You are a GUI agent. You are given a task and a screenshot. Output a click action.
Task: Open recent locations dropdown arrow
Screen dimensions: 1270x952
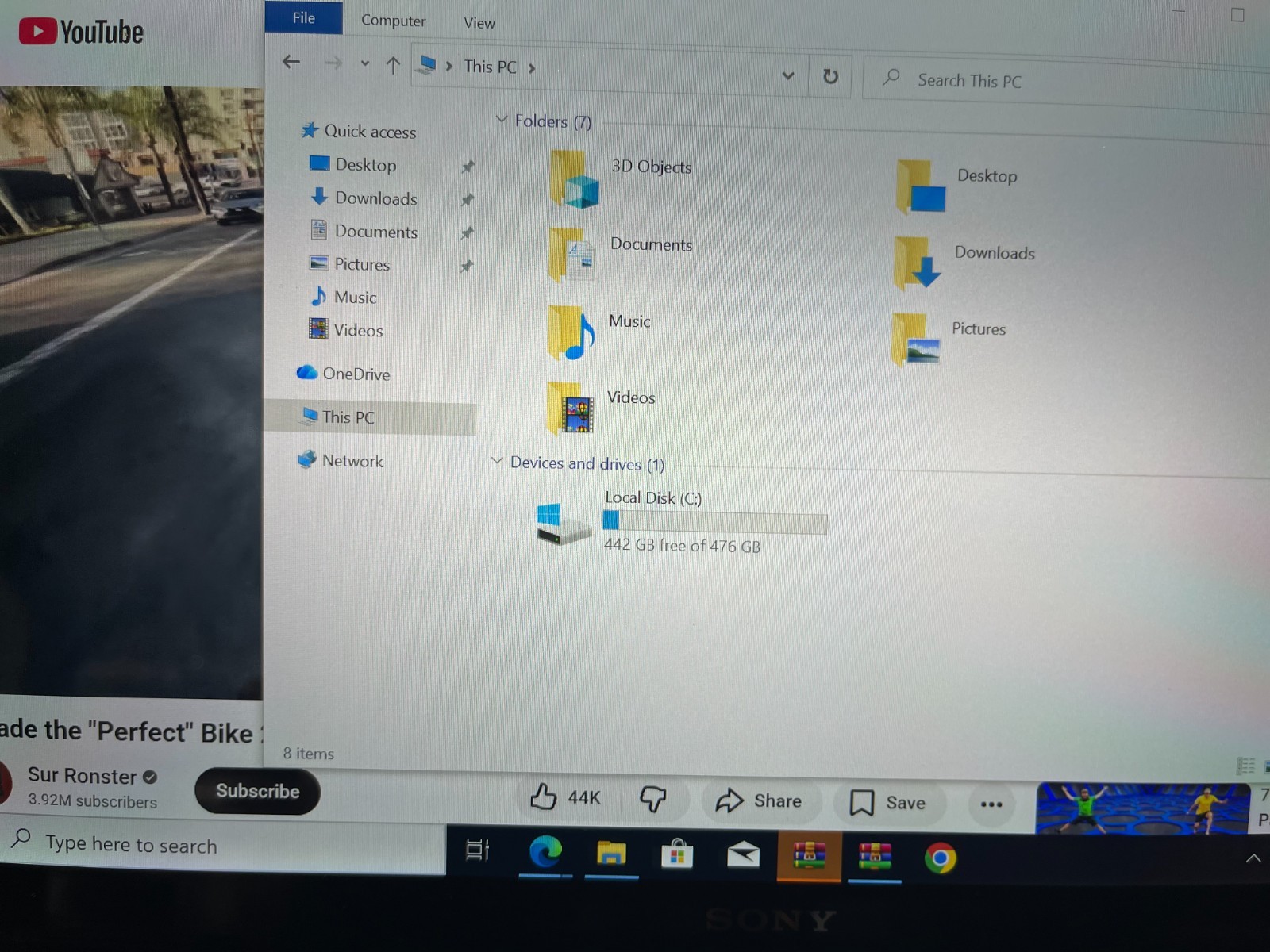tap(365, 63)
